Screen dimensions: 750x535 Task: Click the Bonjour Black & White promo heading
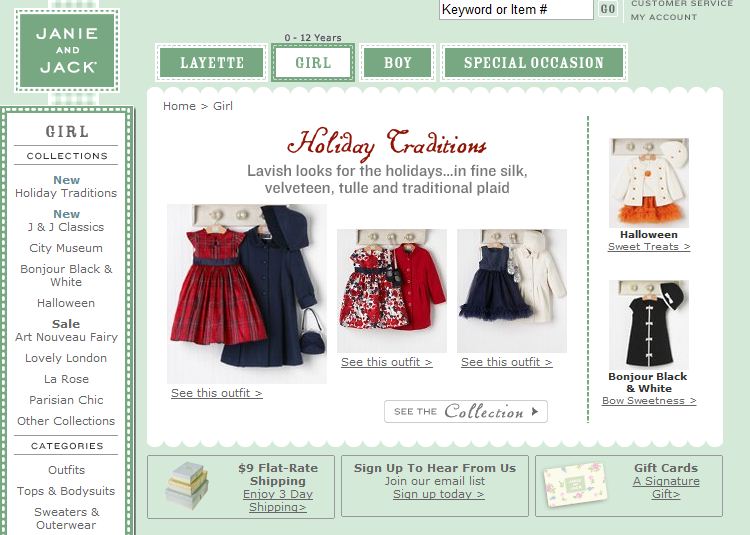(648, 382)
